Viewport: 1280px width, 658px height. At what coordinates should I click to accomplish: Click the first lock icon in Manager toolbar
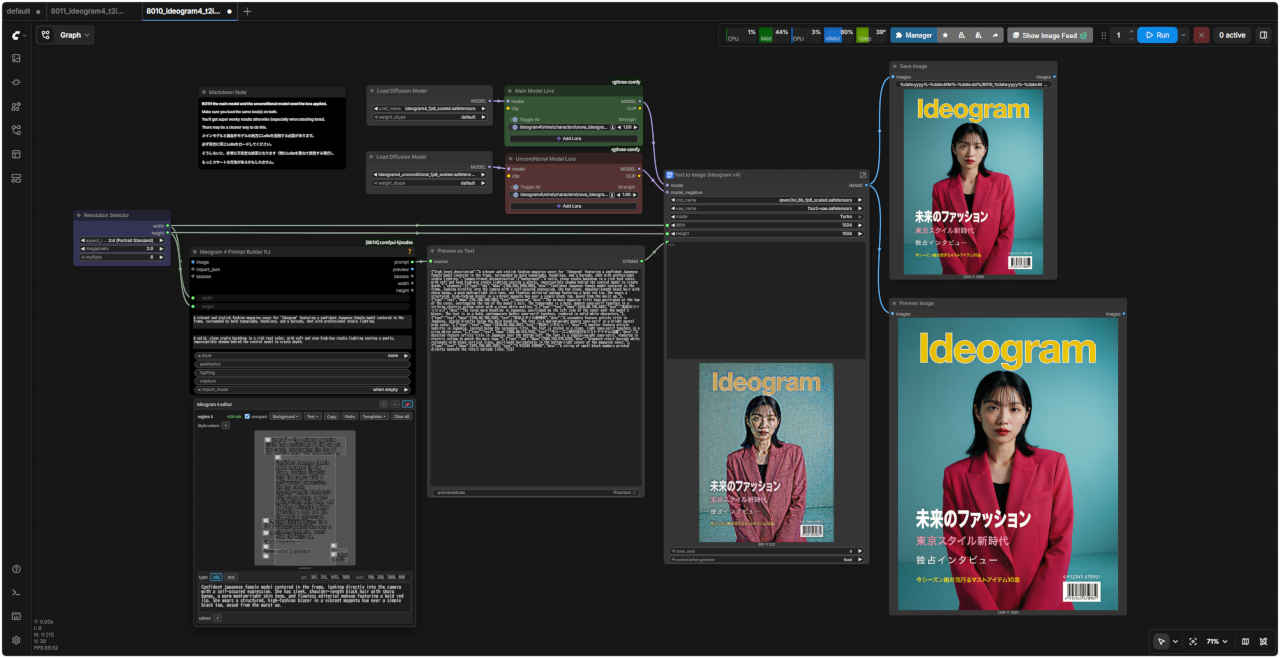pos(962,35)
